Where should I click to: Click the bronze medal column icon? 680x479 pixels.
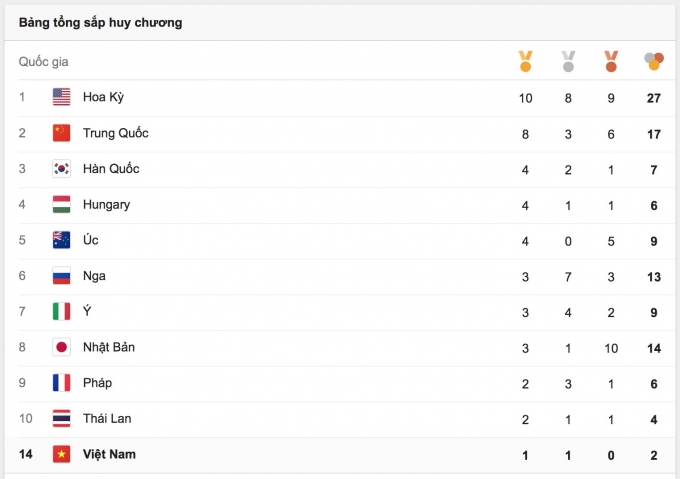point(611,61)
